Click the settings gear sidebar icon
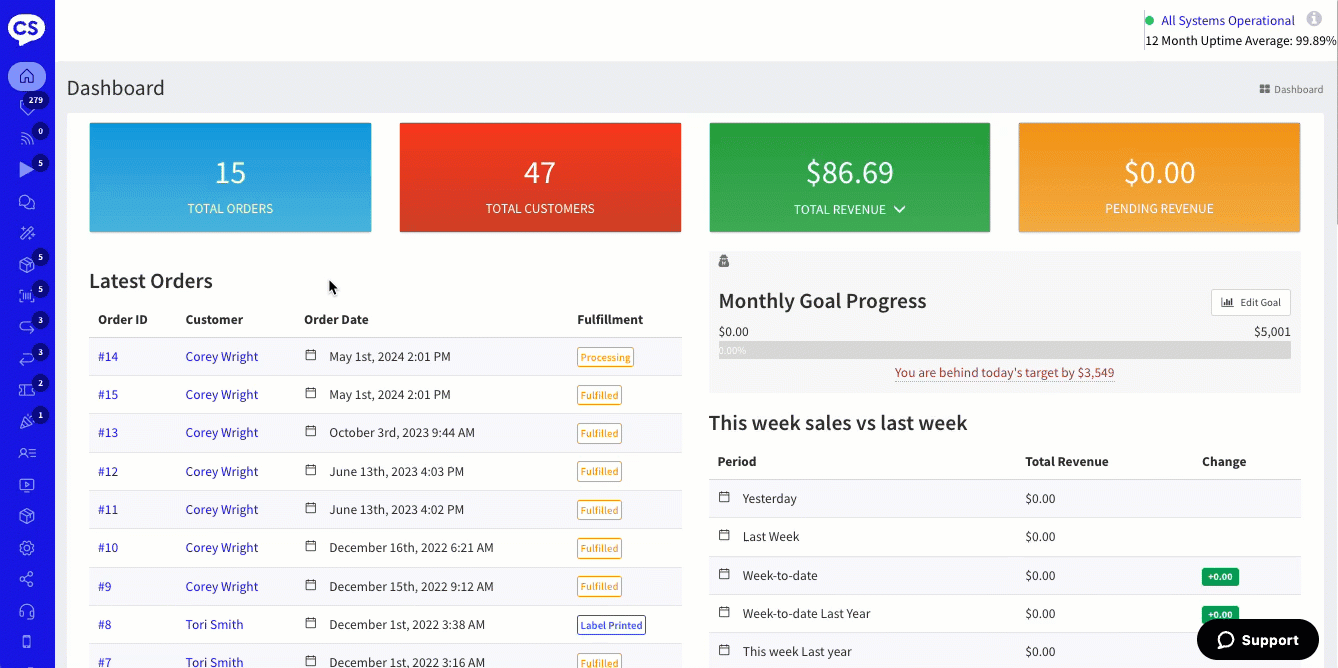 click(27, 548)
